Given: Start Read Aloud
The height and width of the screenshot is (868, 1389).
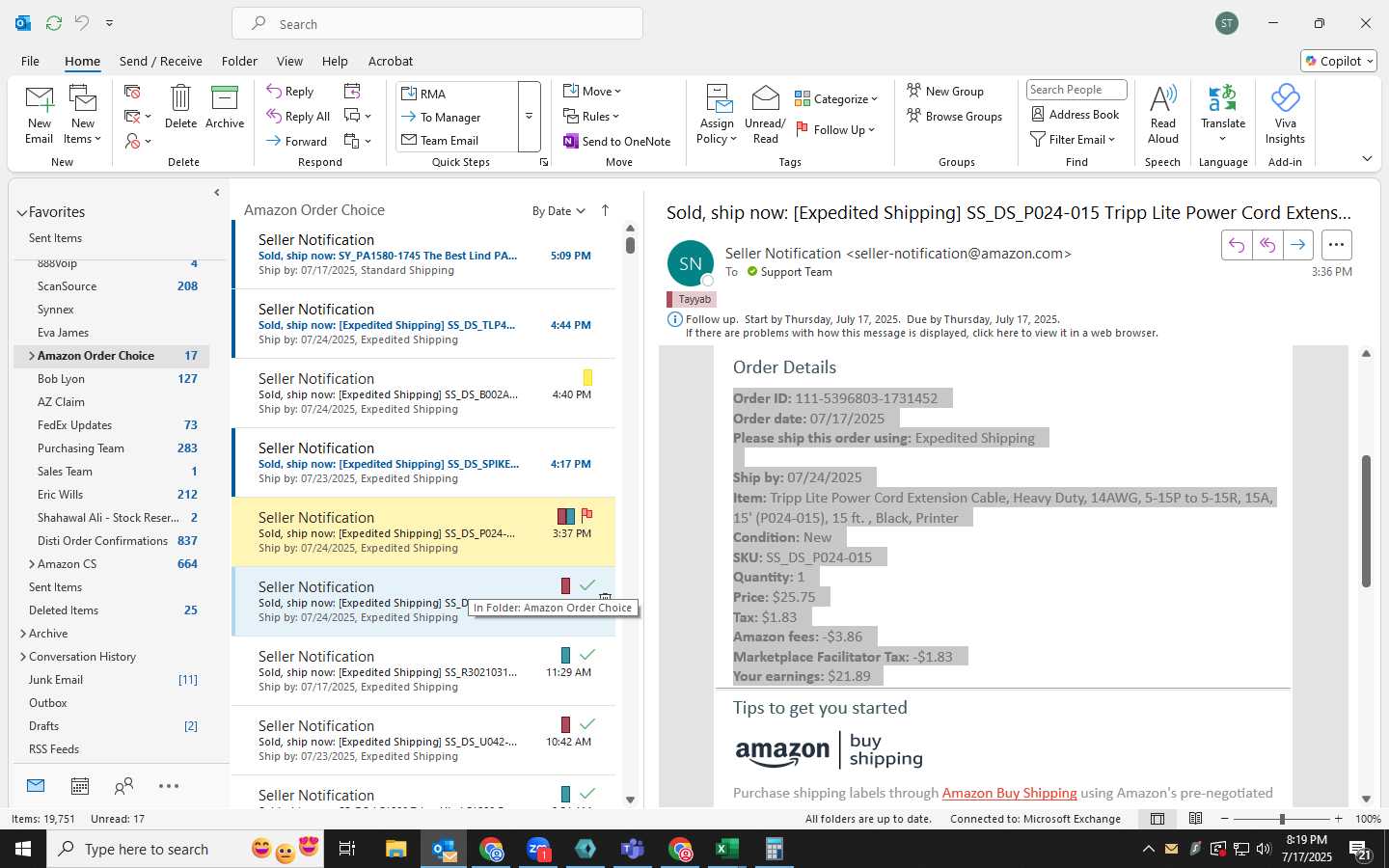Looking at the screenshot, I should click(1163, 115).
